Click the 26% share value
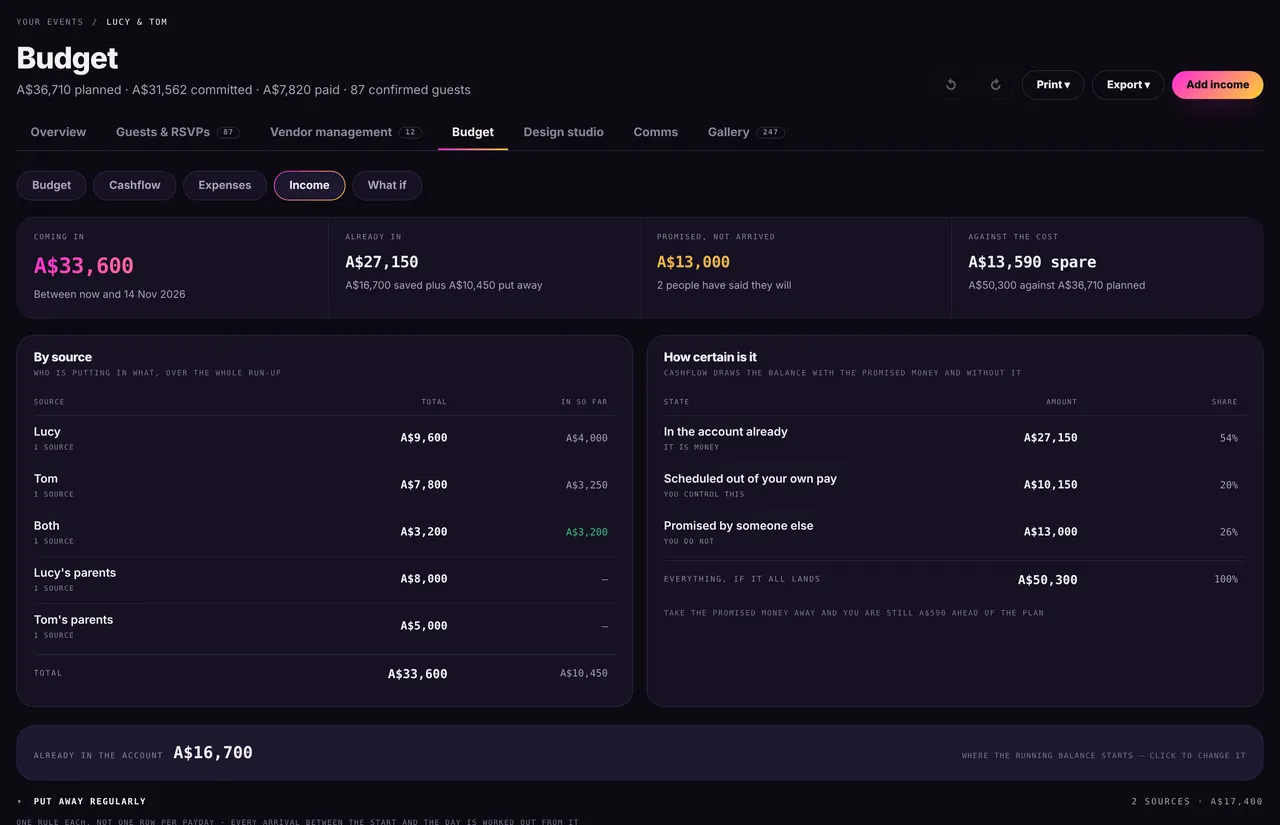This screenshot has height=825, width=1280. click(1229, 532)
